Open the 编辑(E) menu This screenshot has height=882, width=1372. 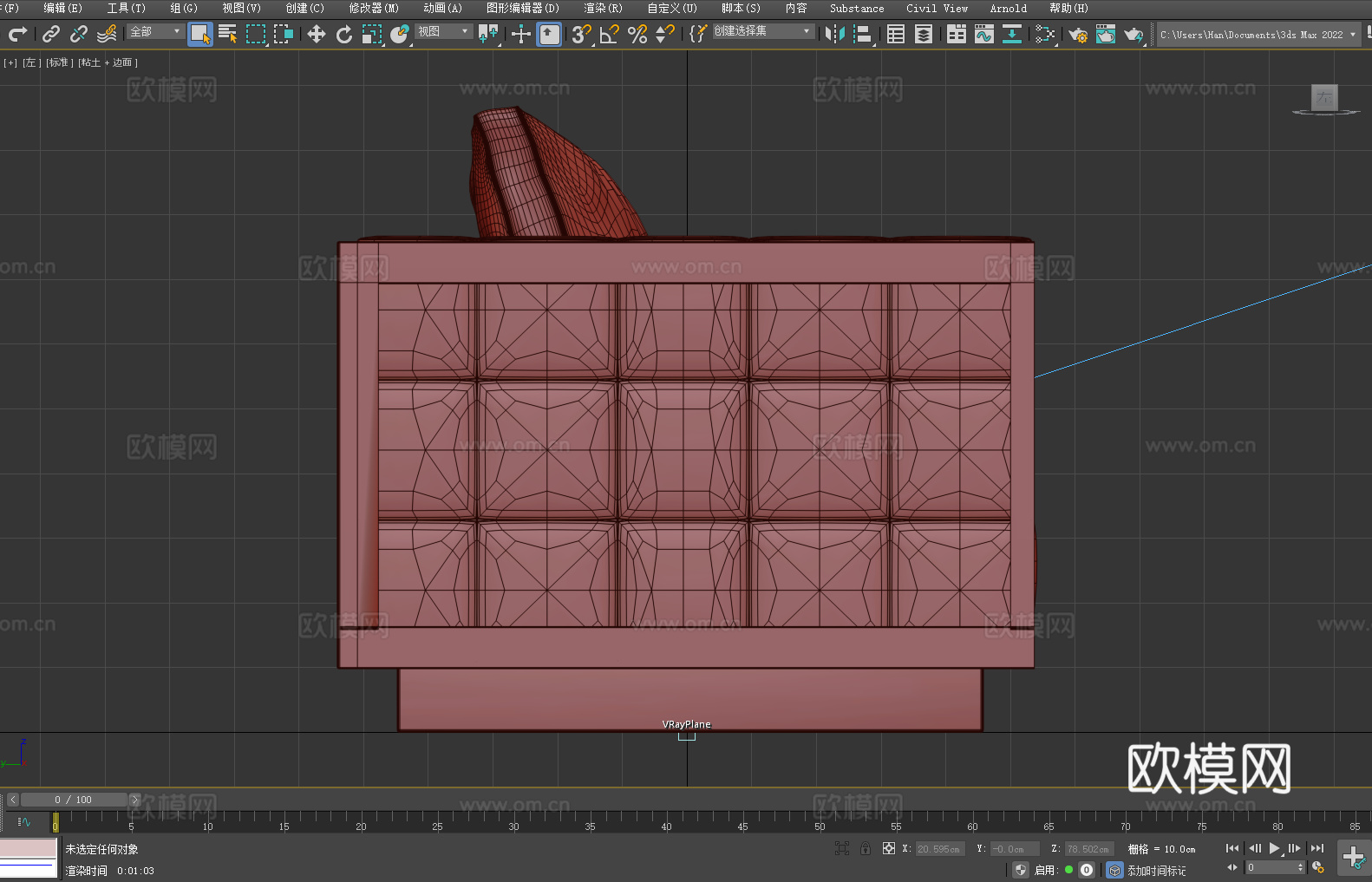62,8
